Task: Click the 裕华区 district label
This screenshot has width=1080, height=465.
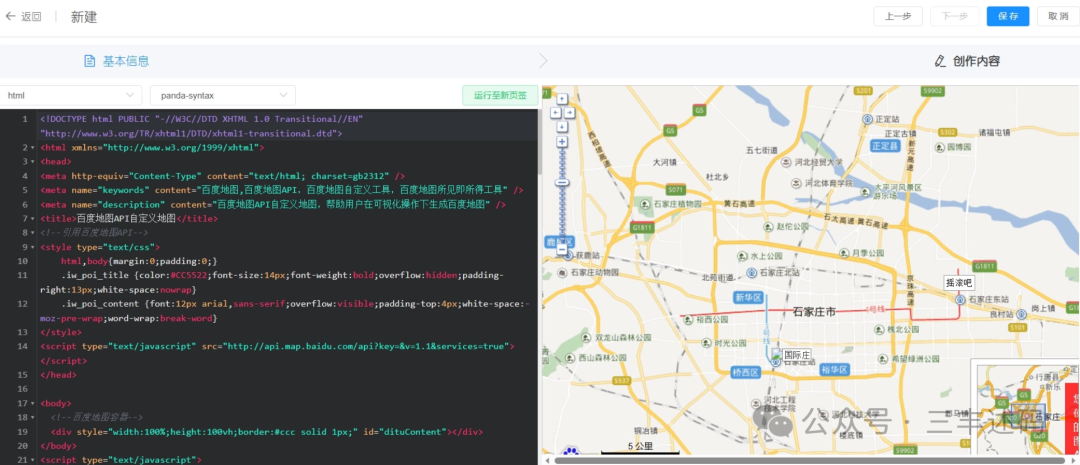Action: click(x=835, y=370)
